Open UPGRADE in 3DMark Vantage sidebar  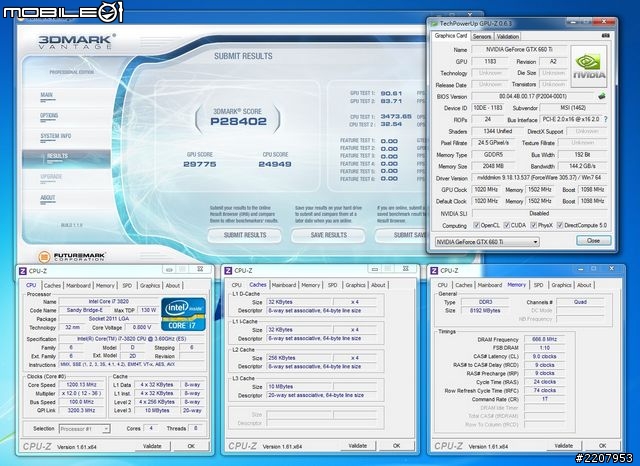pos(51,177)
